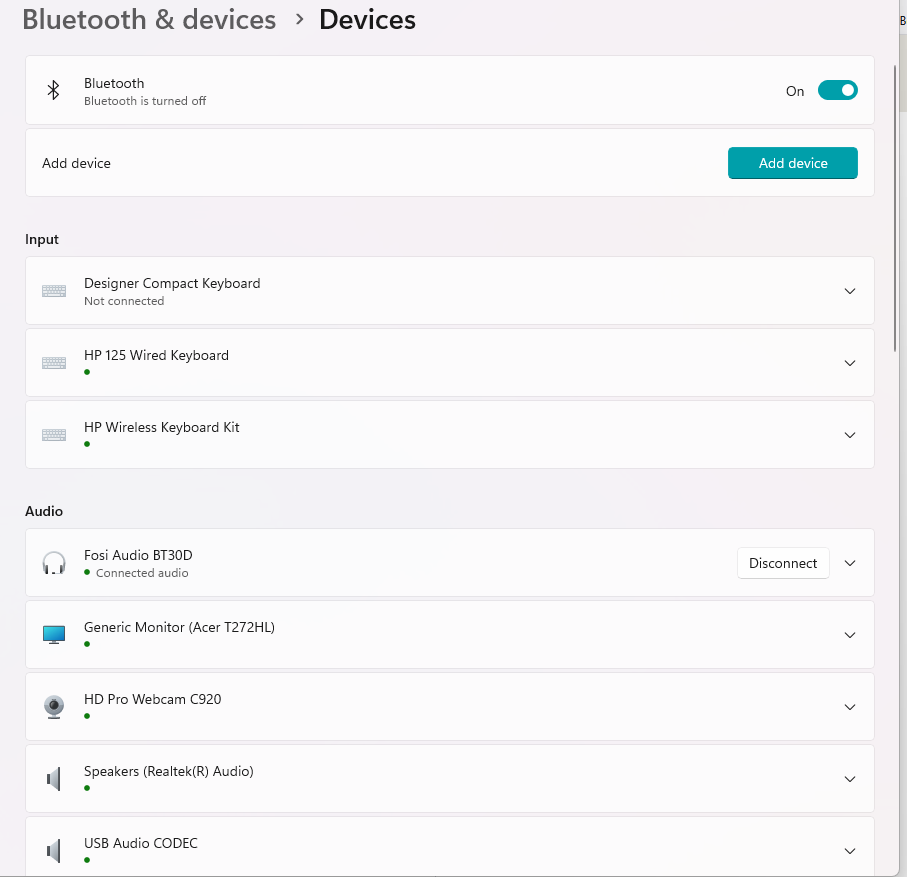This screenshot has width=907, height=877.
Task: Click the Bluetooth symbol icon
Action: tap(53, 90)
